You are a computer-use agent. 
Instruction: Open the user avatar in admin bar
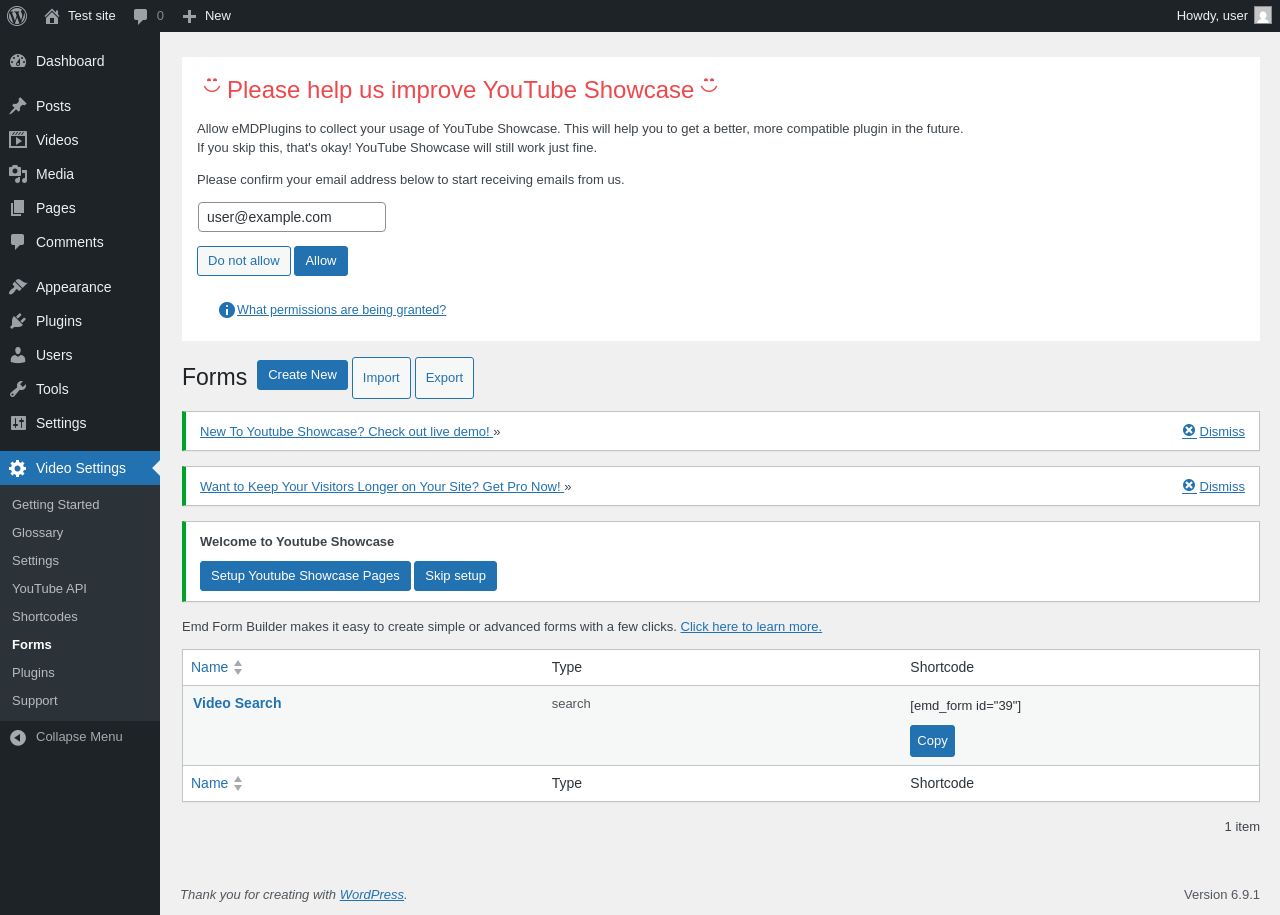(x=1263, y=15)
